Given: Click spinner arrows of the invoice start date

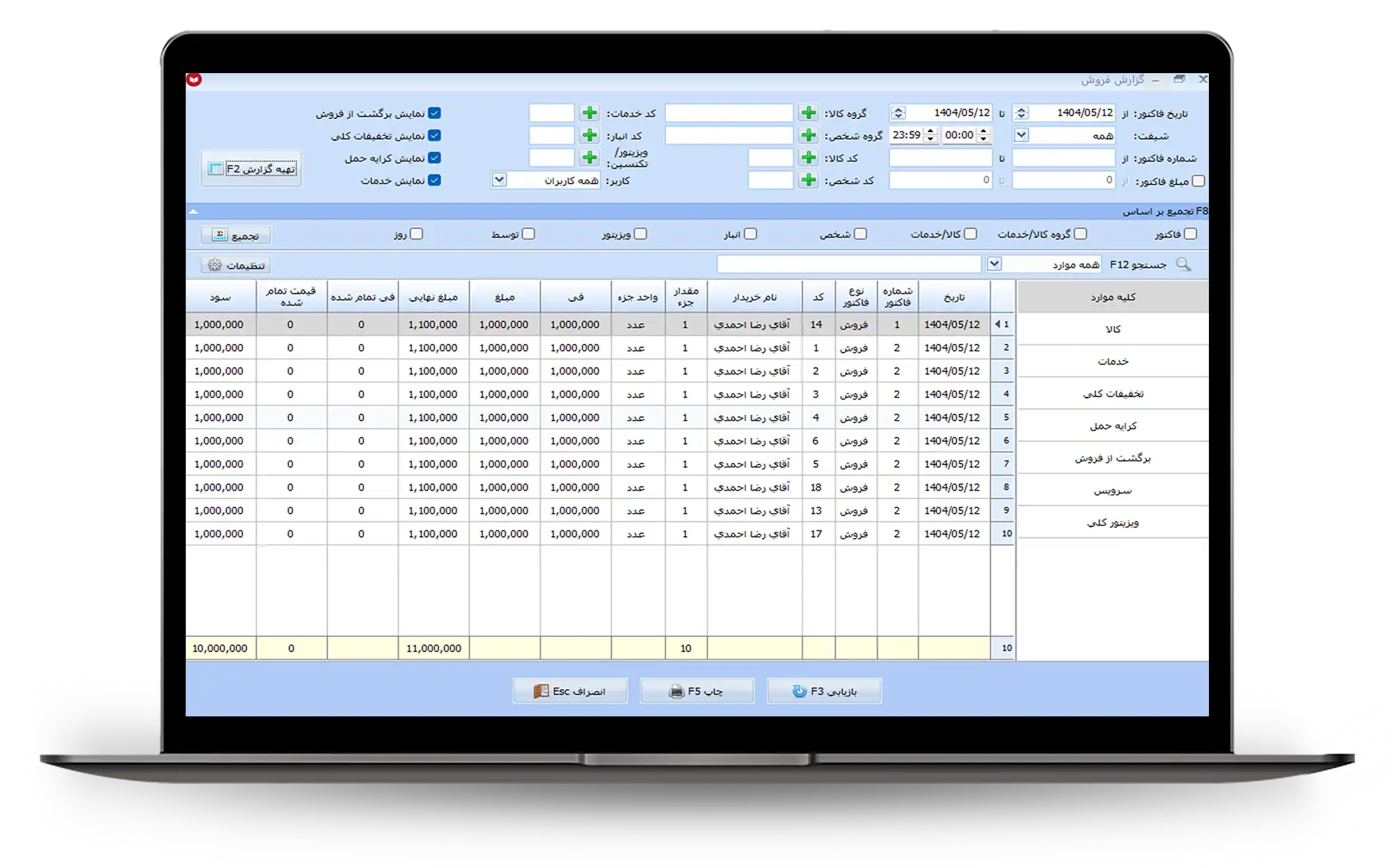Looking at the screenshot, I should pyautogui.click(x=1021, y=113).
